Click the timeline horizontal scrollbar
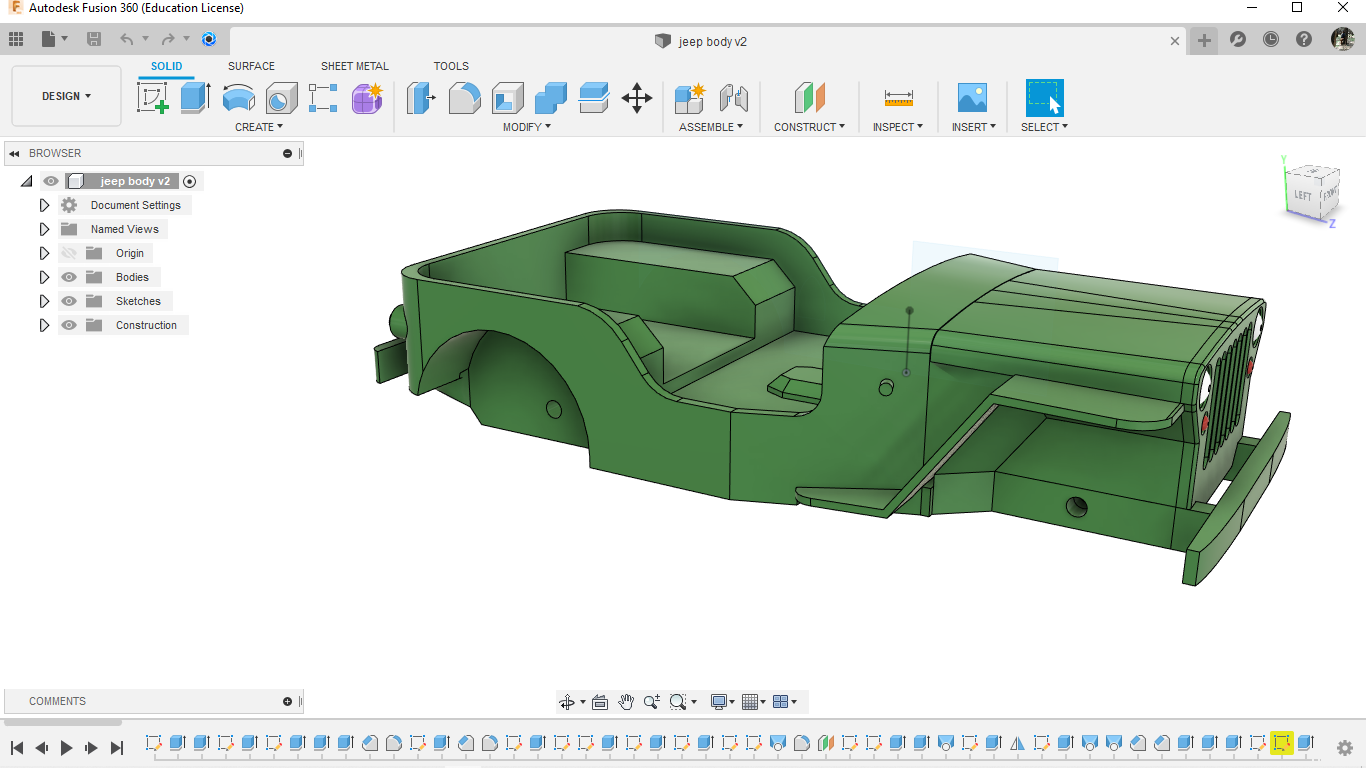 tap(62, 722)
